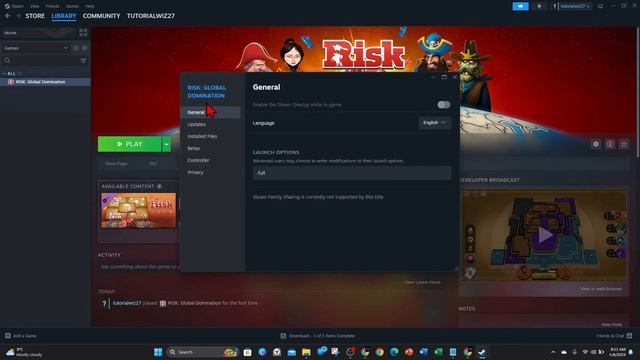640x360 pixels.
Task: Select Betas in properties sidebar
Action: 211,148
